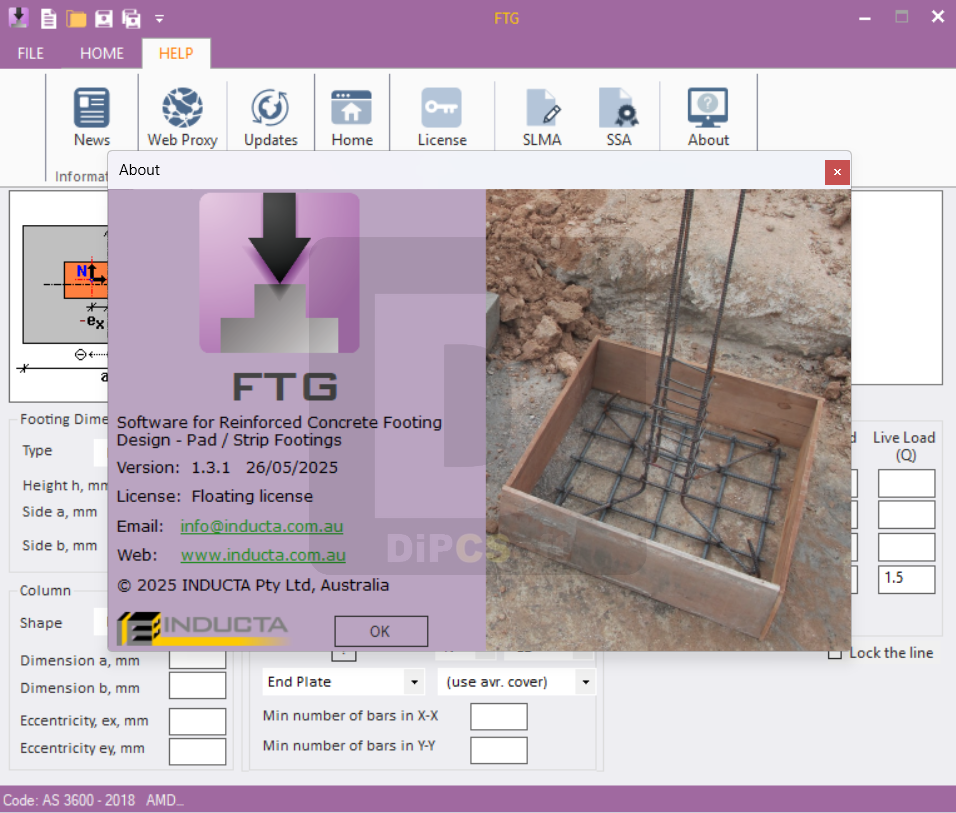
Task: Open the End Plate dropdown
Action: click(x=343, y=682)
